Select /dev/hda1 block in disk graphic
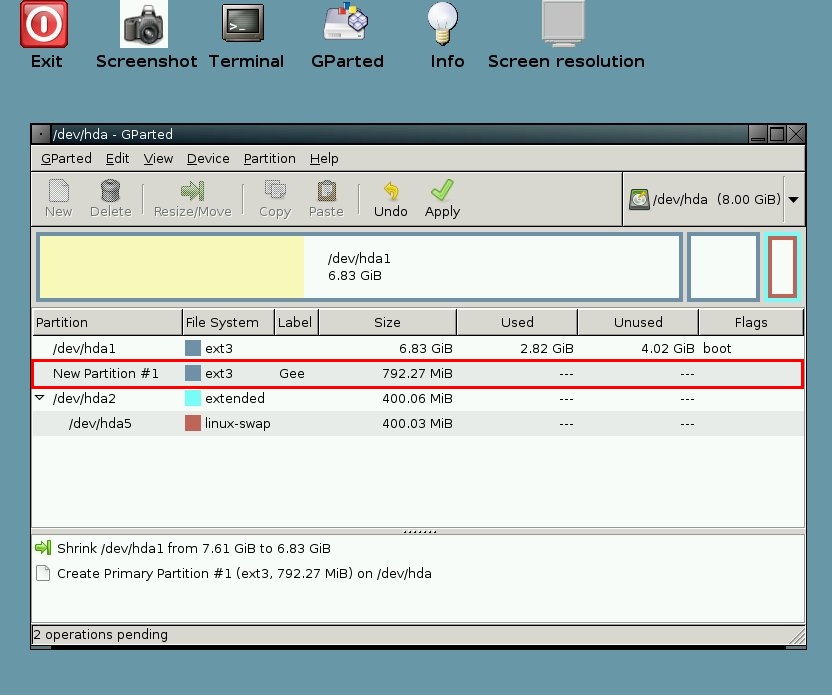 [x=359, y=267]
